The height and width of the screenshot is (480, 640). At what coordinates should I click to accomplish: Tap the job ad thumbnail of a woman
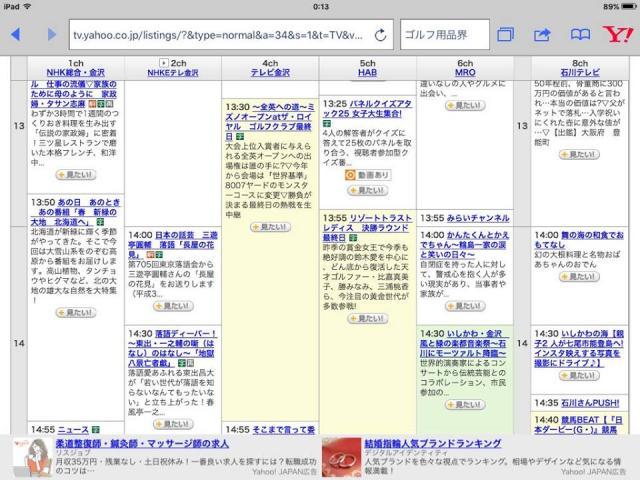32,457
